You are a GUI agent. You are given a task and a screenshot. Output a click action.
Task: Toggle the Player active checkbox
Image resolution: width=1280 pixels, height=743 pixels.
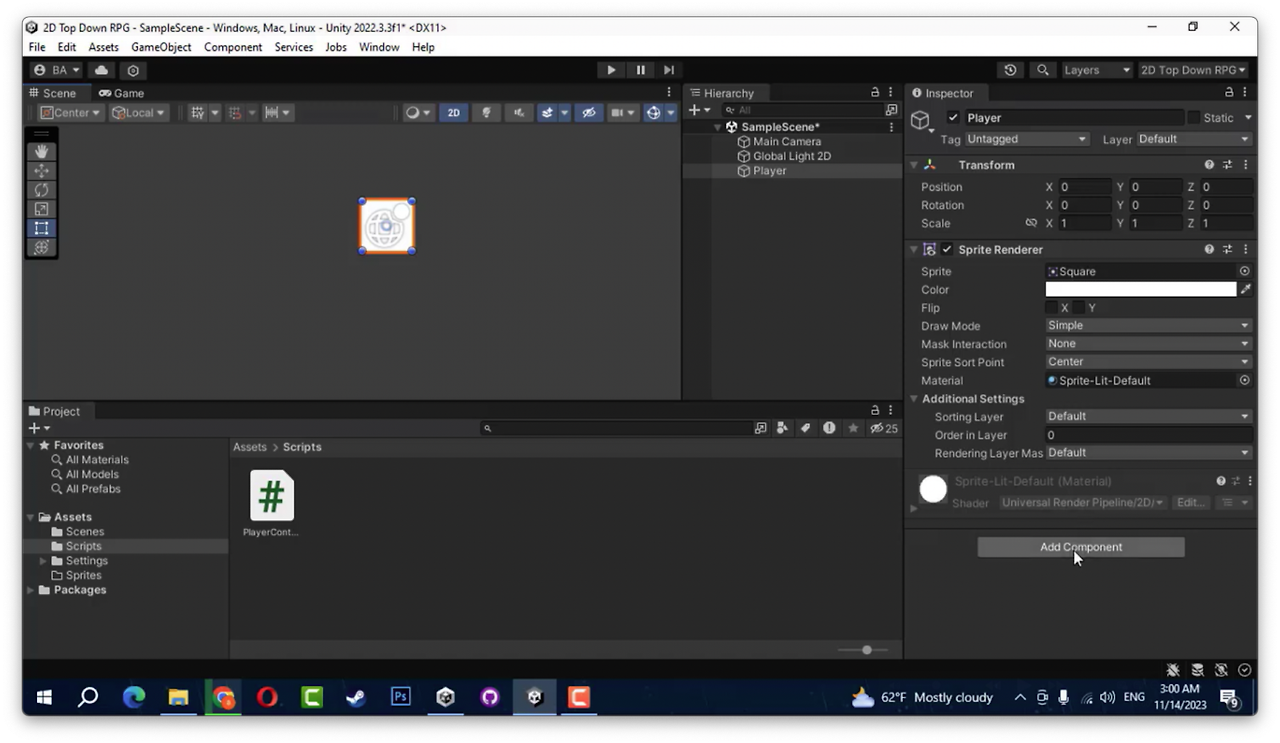953,117
